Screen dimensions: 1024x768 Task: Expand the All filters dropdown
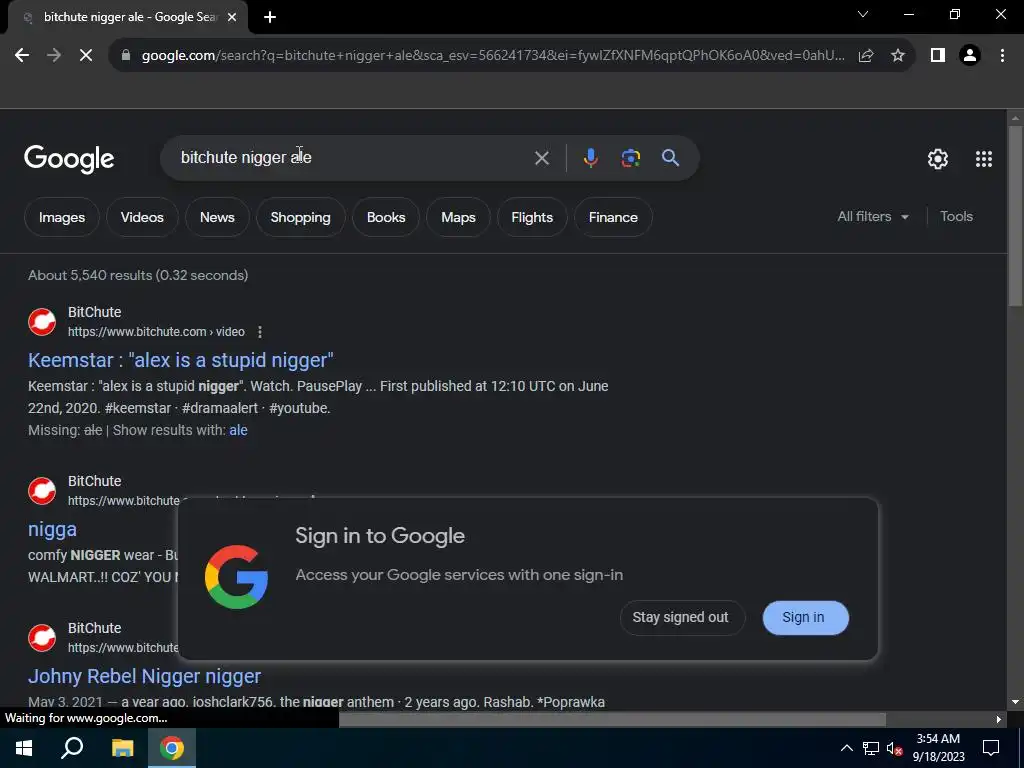(873, 217)
